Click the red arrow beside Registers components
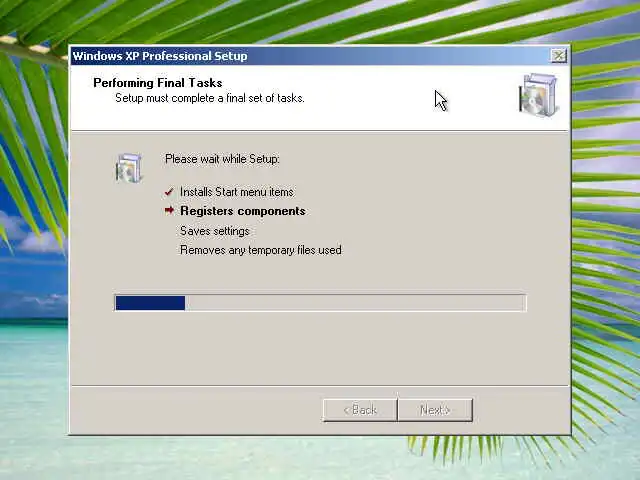The width and height of the screenshot is (640, 480). pos(169,210)
